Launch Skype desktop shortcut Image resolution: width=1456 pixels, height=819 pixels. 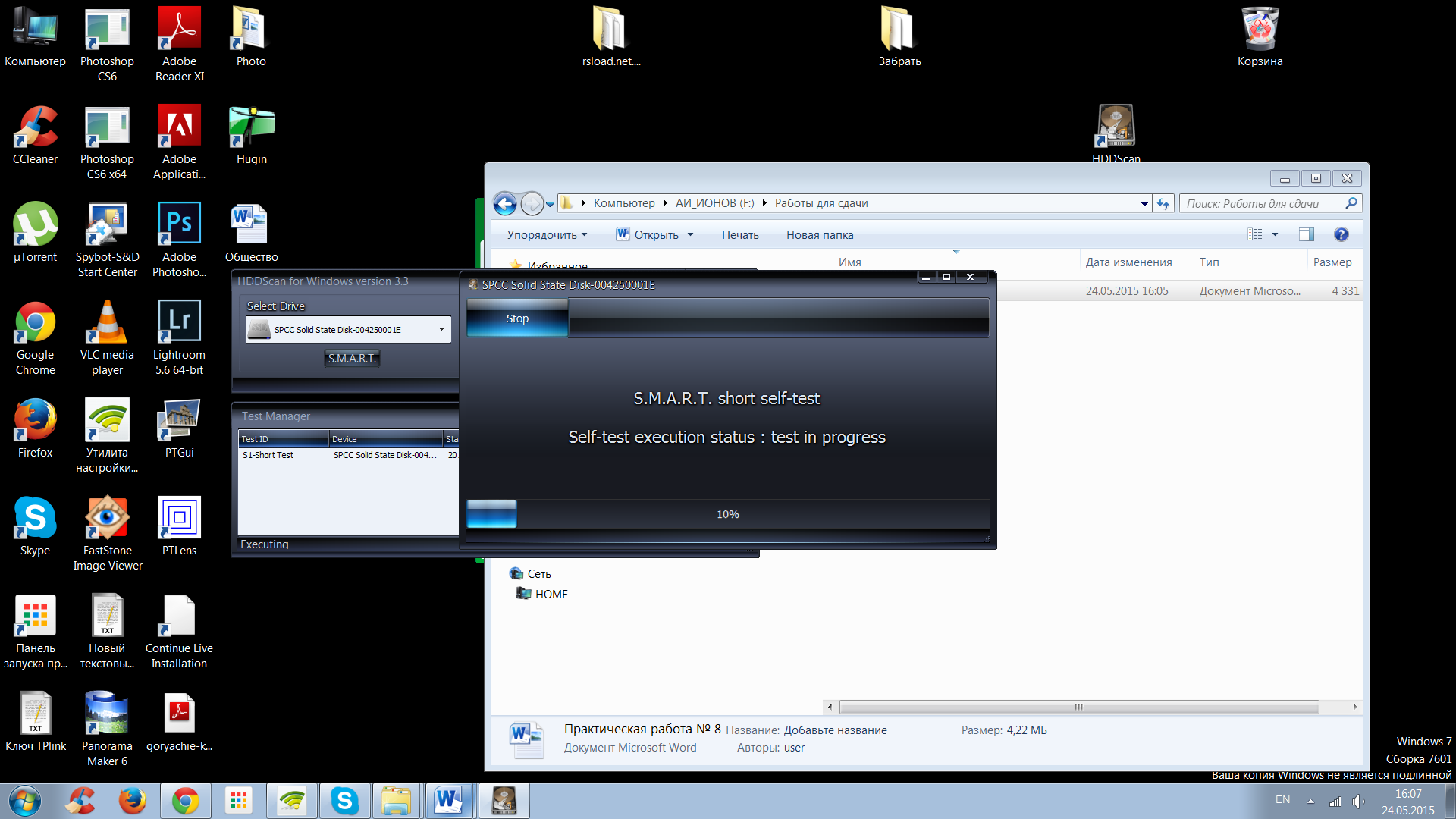pyautogui.click(x=35, y=526)
